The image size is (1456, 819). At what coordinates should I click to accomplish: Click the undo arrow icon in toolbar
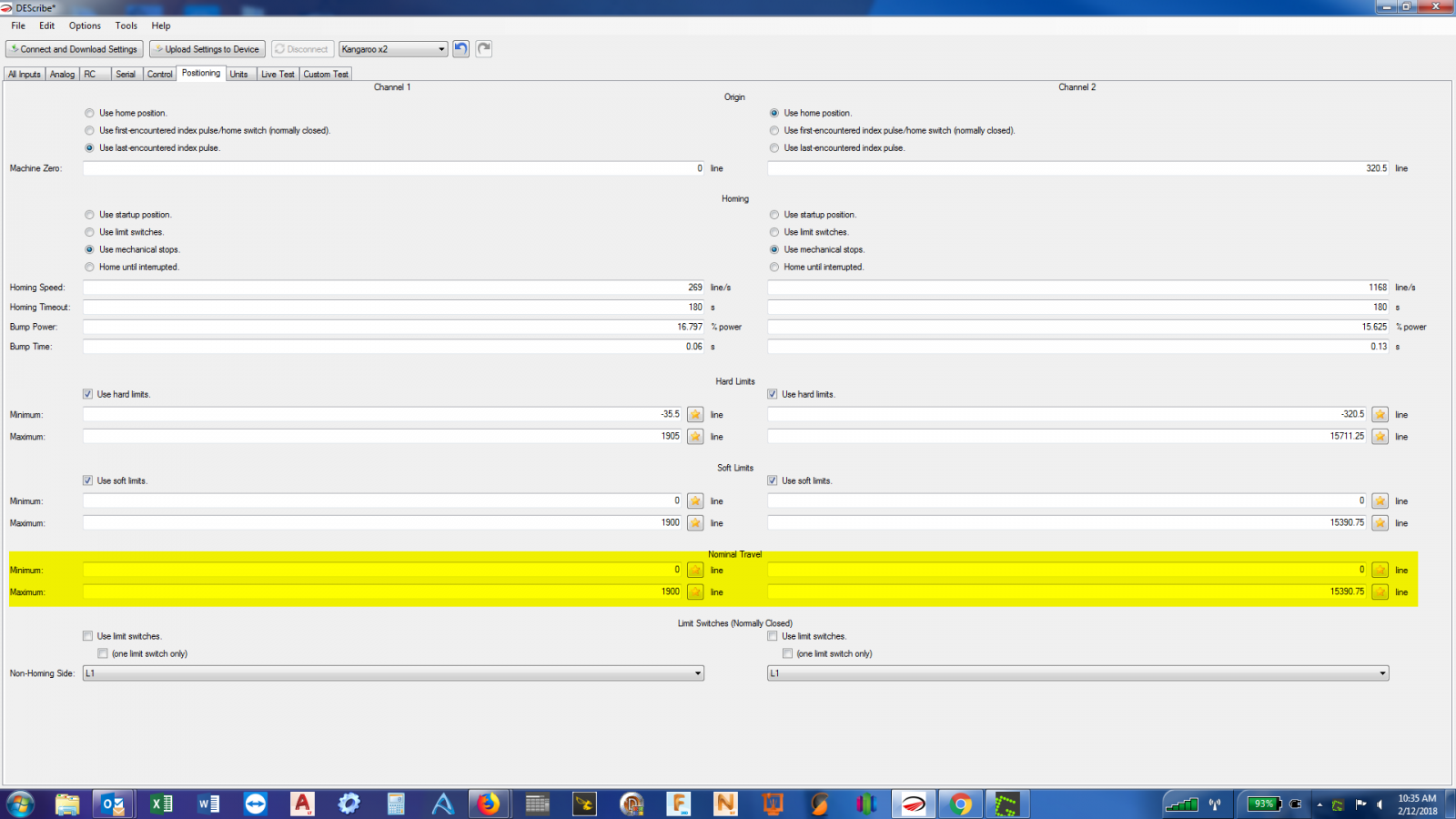pyautogui.click(x=461, y=49)
